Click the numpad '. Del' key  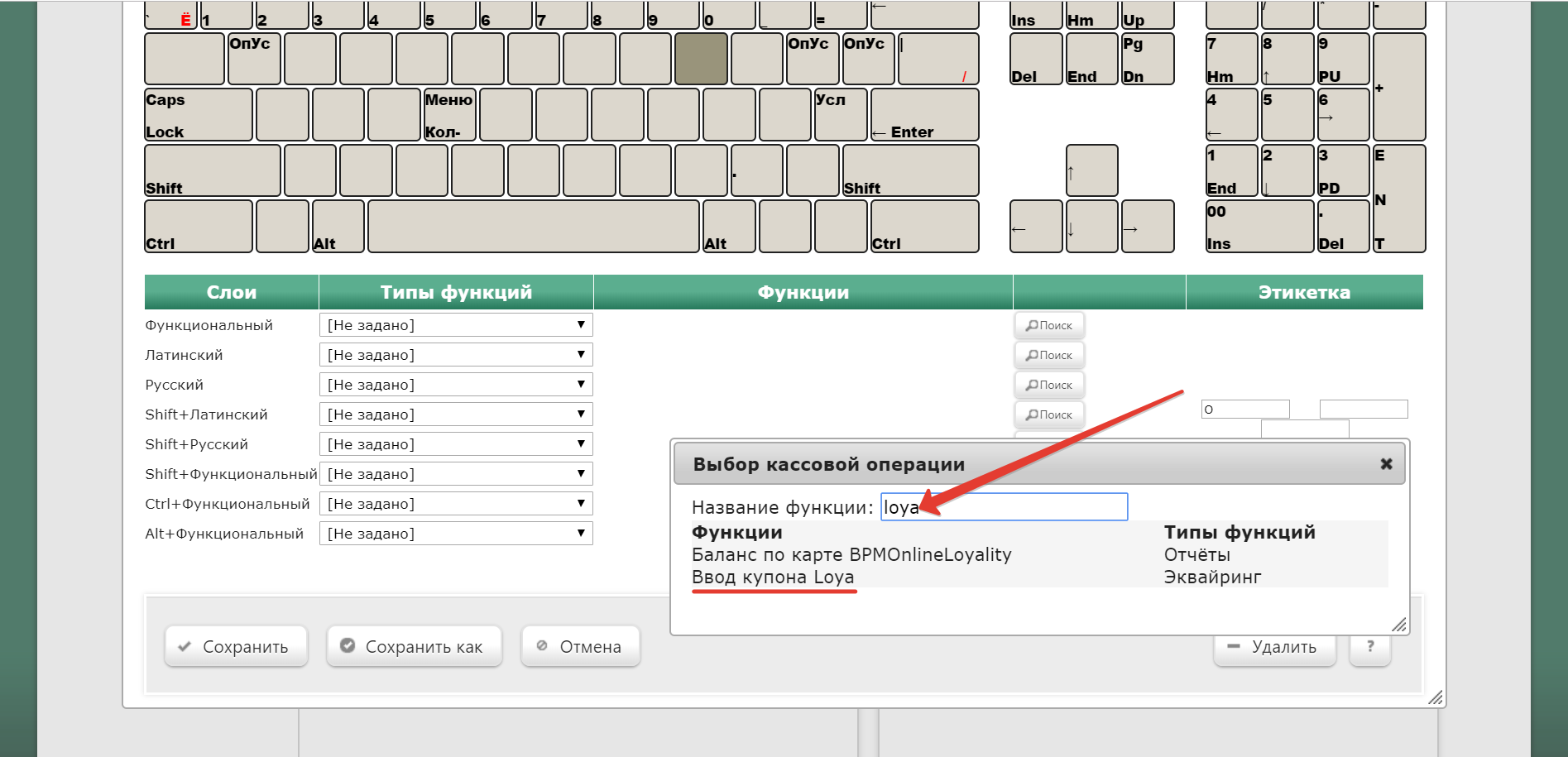pyautogui.click(x=1344, y=226)
